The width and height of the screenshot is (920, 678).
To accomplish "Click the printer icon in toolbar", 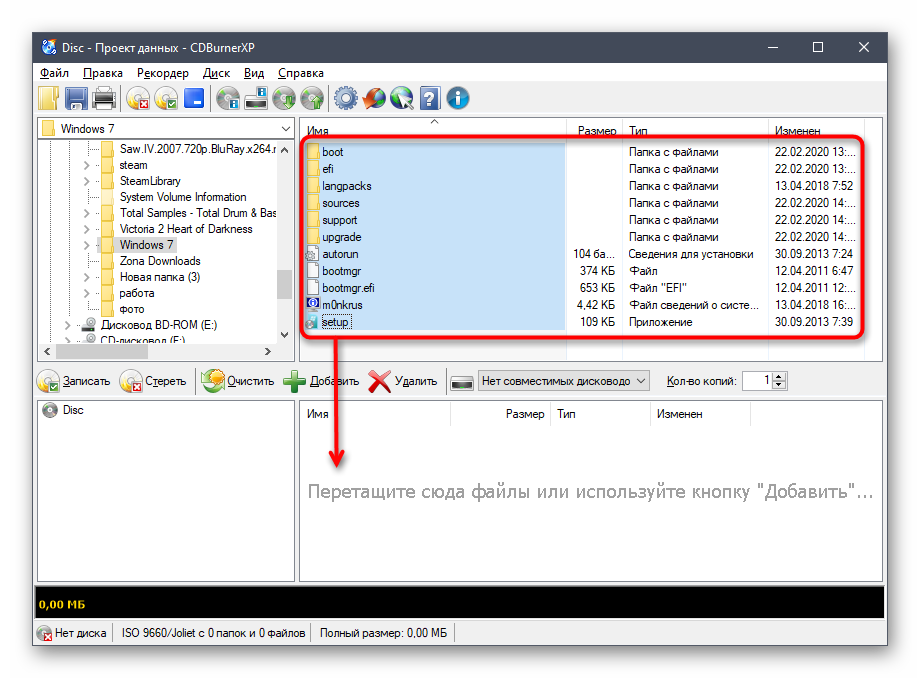I will tap(104, 98).
